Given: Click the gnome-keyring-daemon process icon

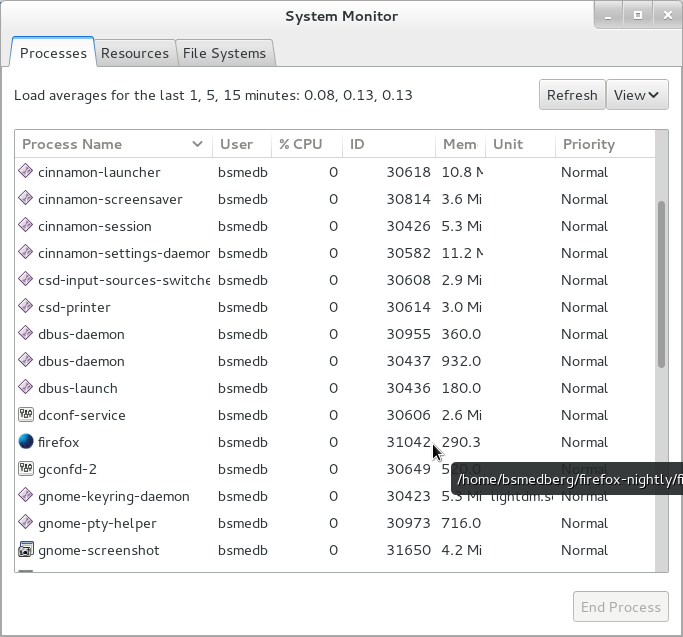Looking at the screenshot, I should 26,495.
